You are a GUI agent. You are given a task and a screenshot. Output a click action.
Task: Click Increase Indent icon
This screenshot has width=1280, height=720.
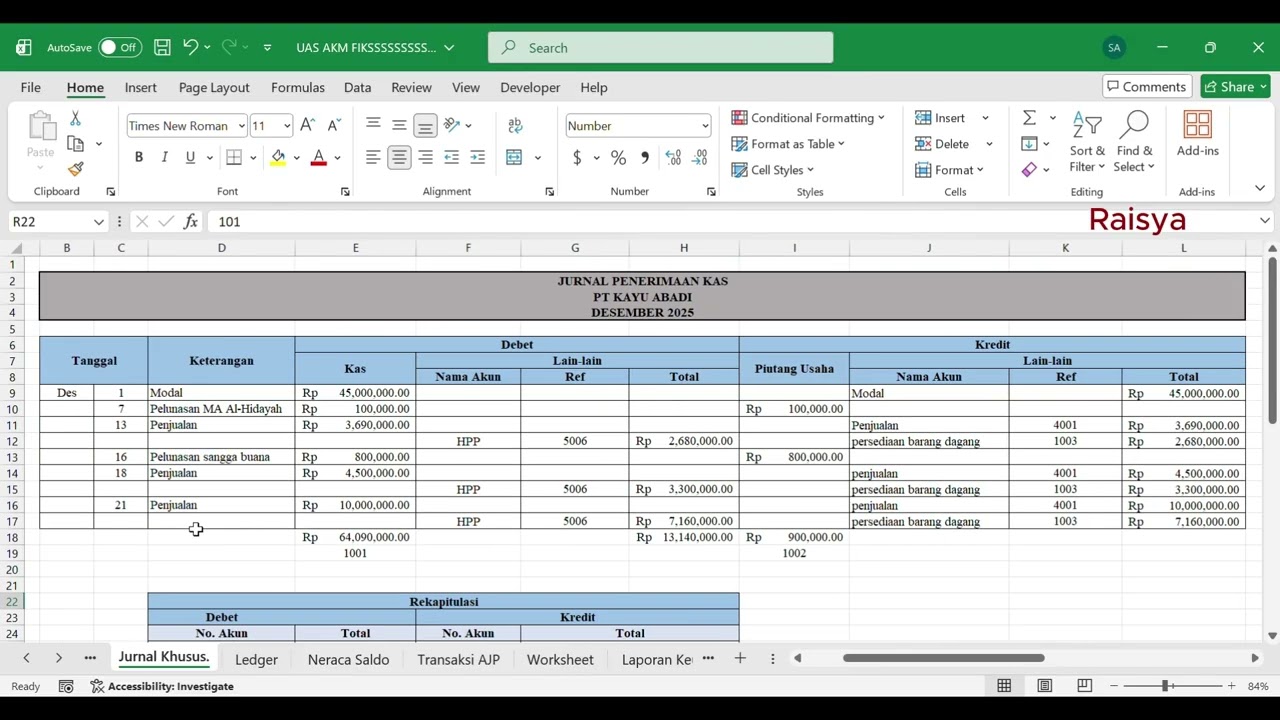478,157
